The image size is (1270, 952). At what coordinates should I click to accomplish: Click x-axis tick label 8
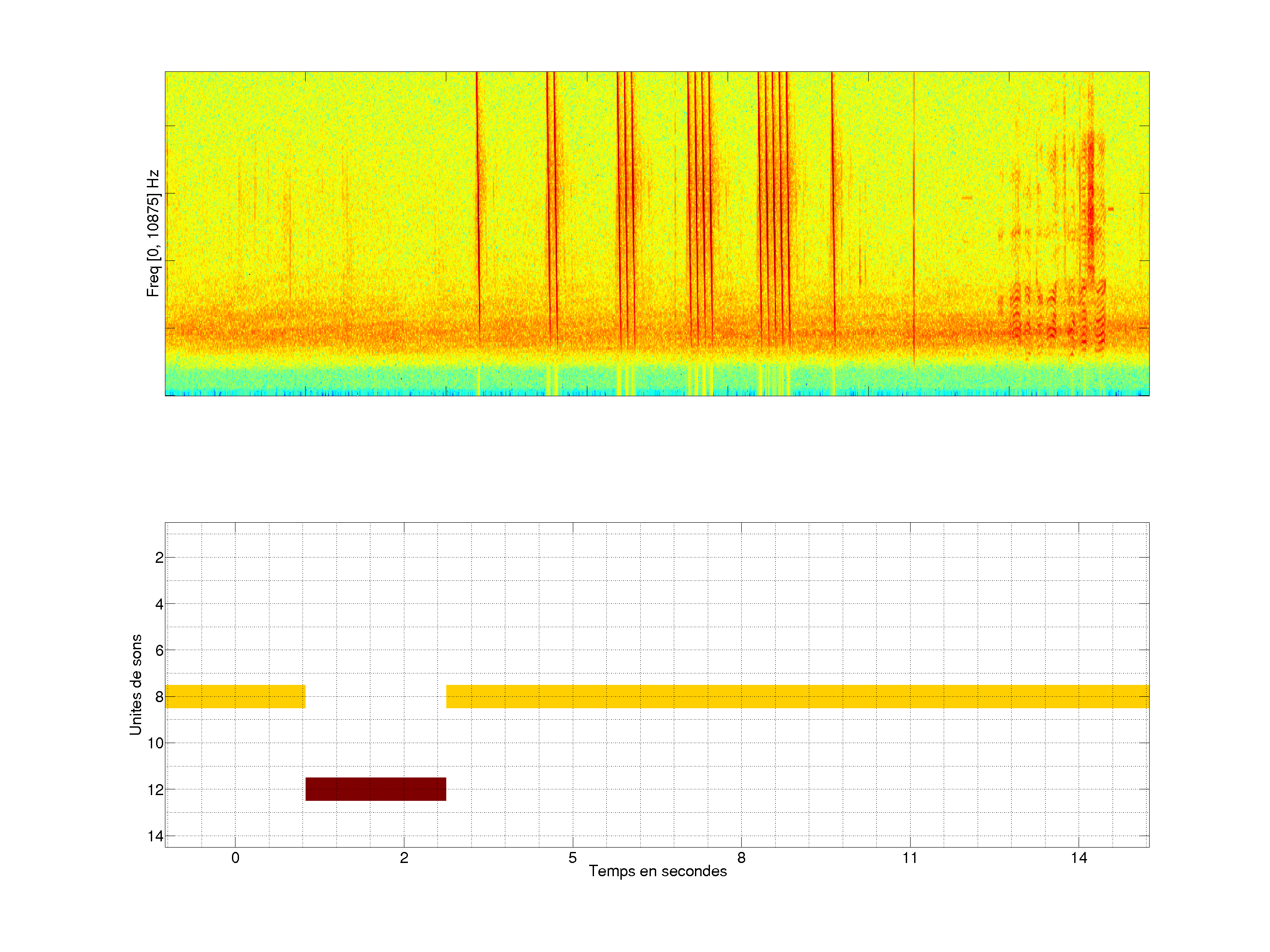pyautogui.click(x=741, y=858)
